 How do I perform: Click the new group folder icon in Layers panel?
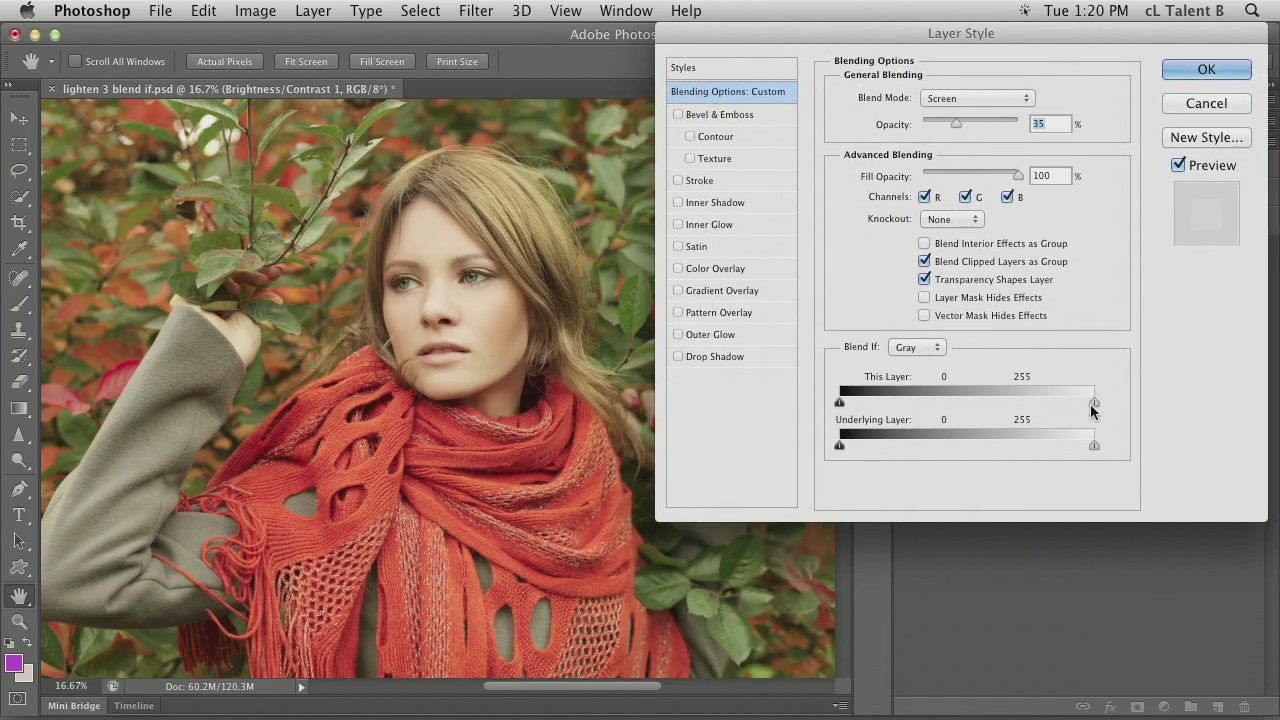(x=1190, y=707)
